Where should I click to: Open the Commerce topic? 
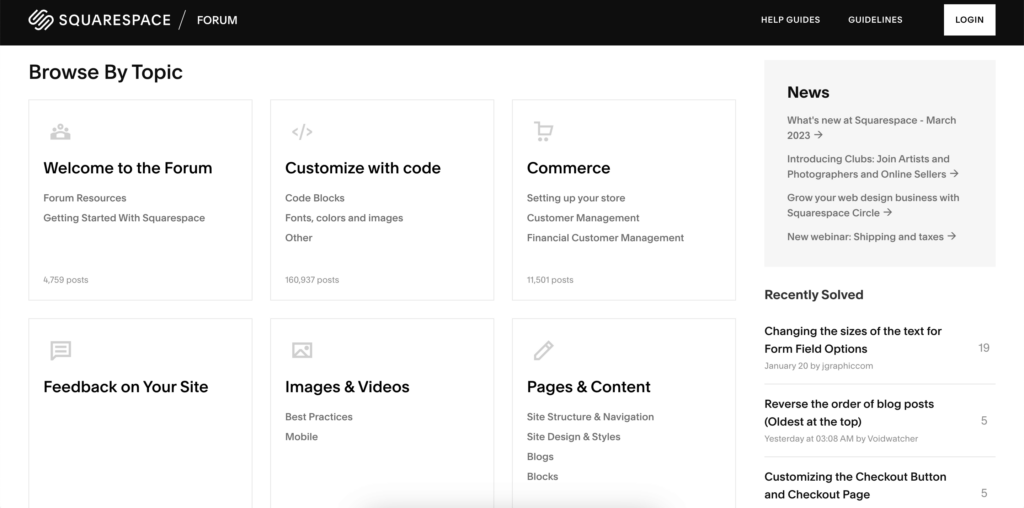point(568,168)
